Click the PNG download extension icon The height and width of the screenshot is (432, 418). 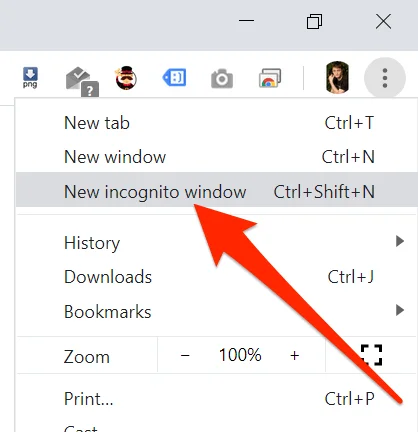point(30,78)
